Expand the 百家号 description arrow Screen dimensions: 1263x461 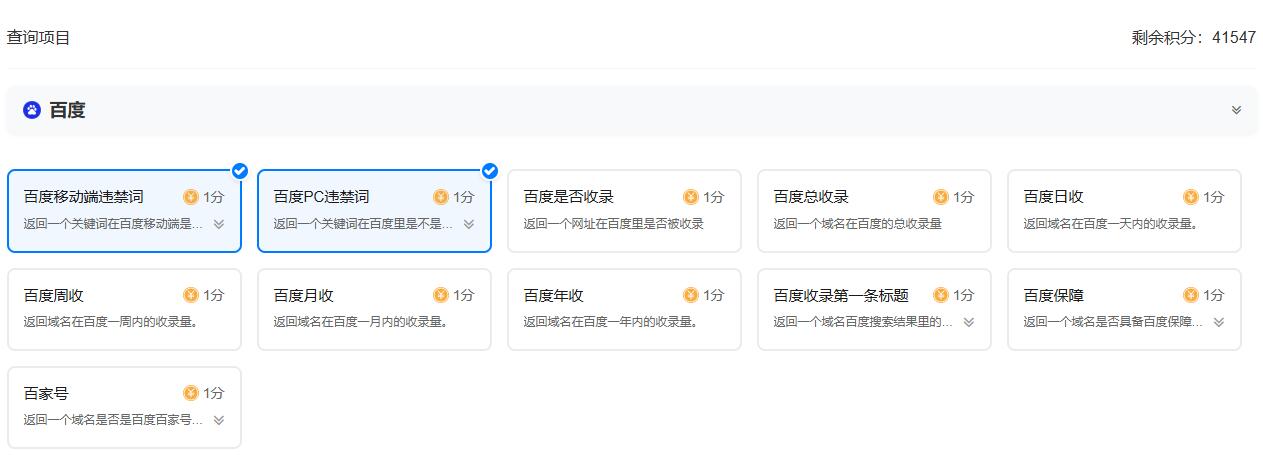click(x=219, y=420)
